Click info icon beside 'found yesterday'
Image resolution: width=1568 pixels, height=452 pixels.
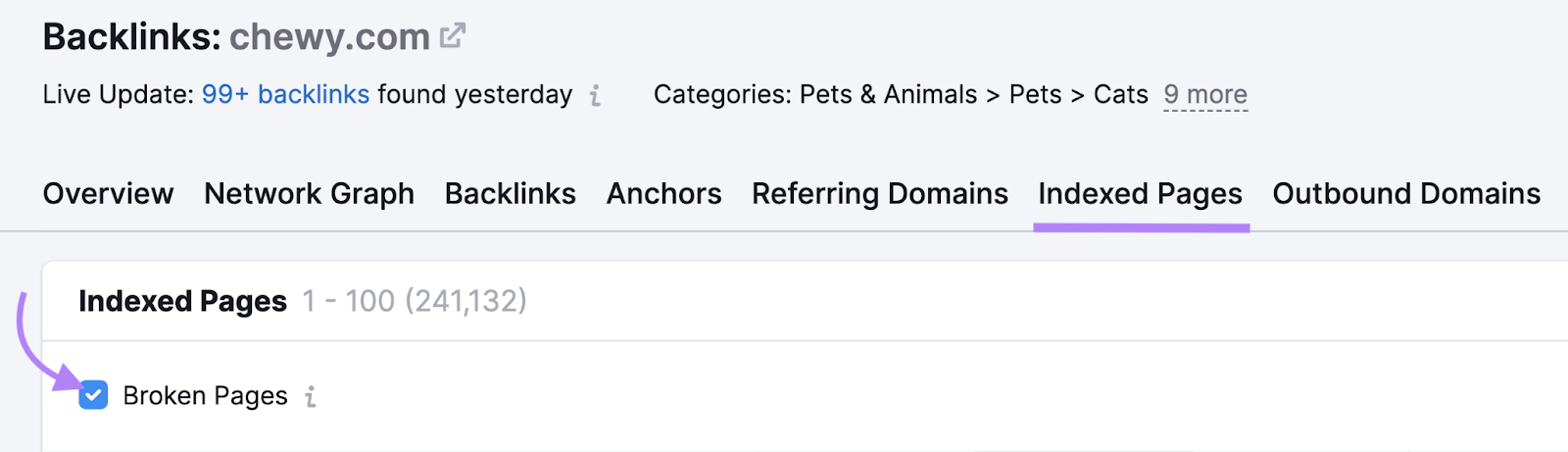coord(595,95)
